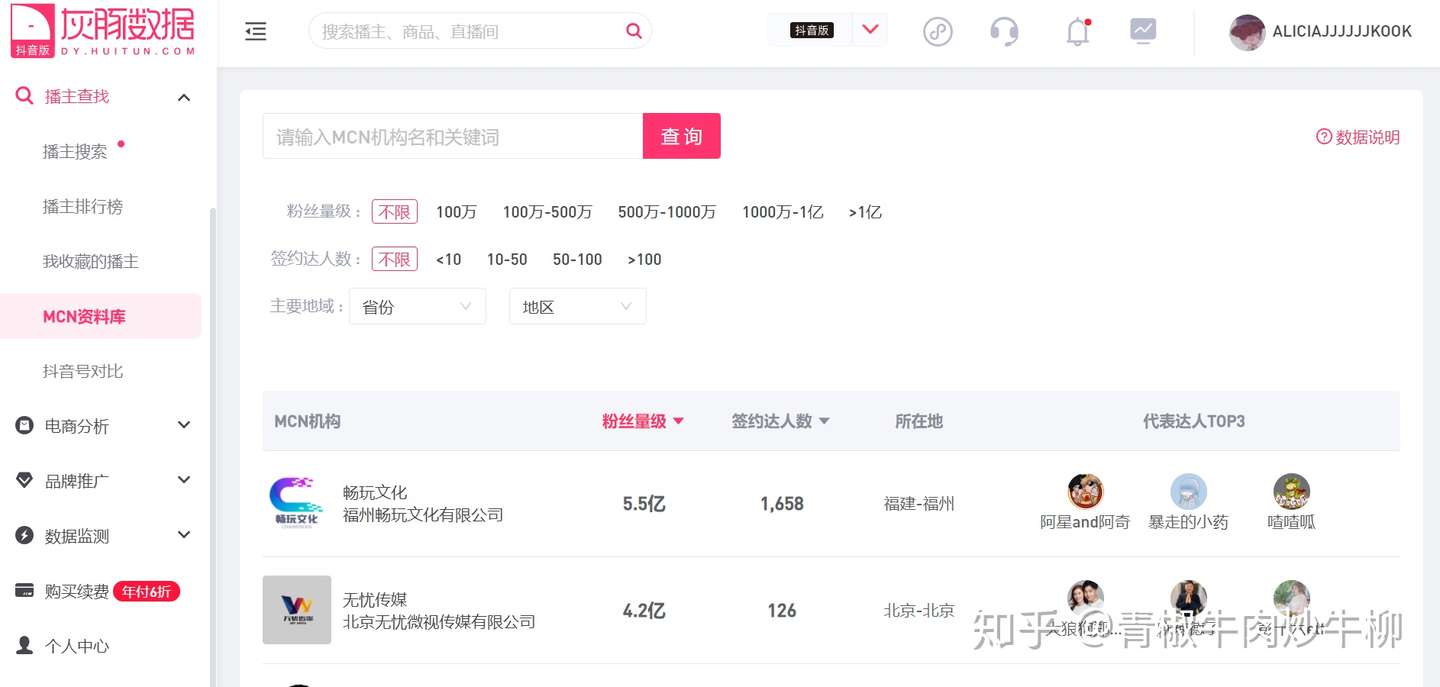Click the 数据说明 question mark icon
1440x687 pixels.
click(1324, 137)
